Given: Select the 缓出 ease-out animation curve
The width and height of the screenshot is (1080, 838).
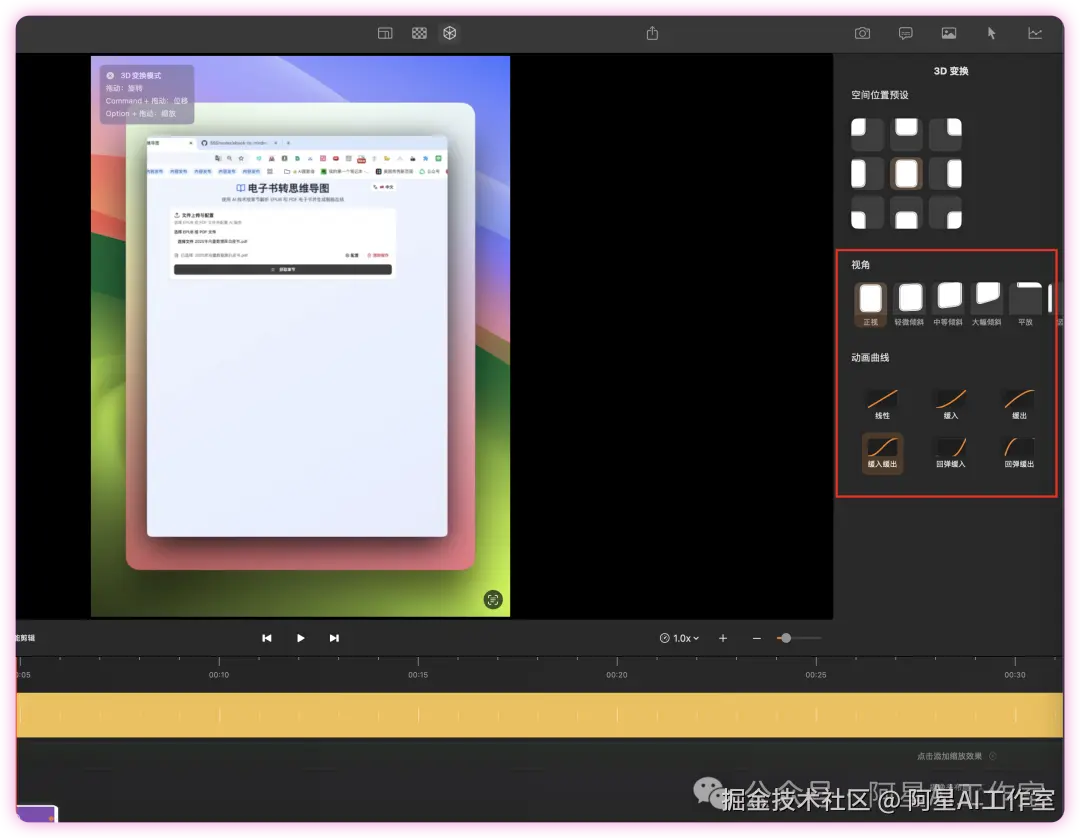Looking at the screenshot, I should point(1019,404).
